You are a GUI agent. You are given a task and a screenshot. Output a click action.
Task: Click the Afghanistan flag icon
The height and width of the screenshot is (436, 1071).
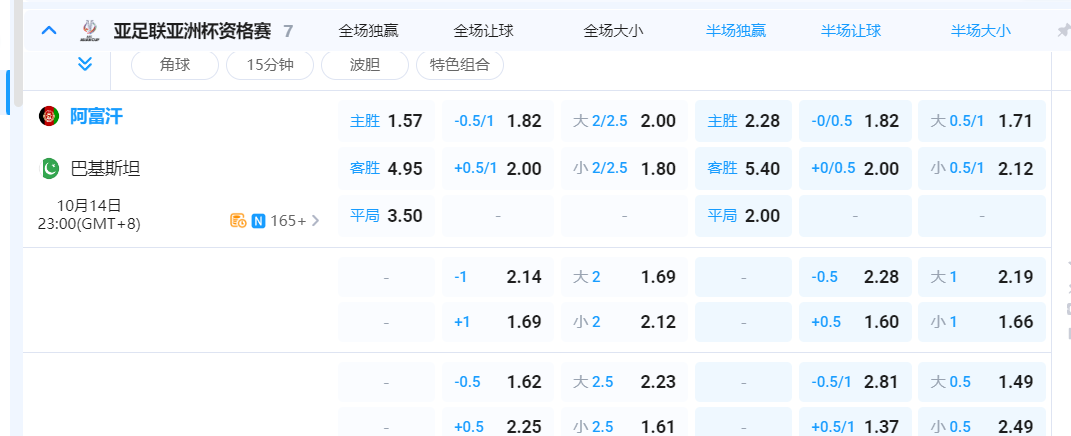49,117
